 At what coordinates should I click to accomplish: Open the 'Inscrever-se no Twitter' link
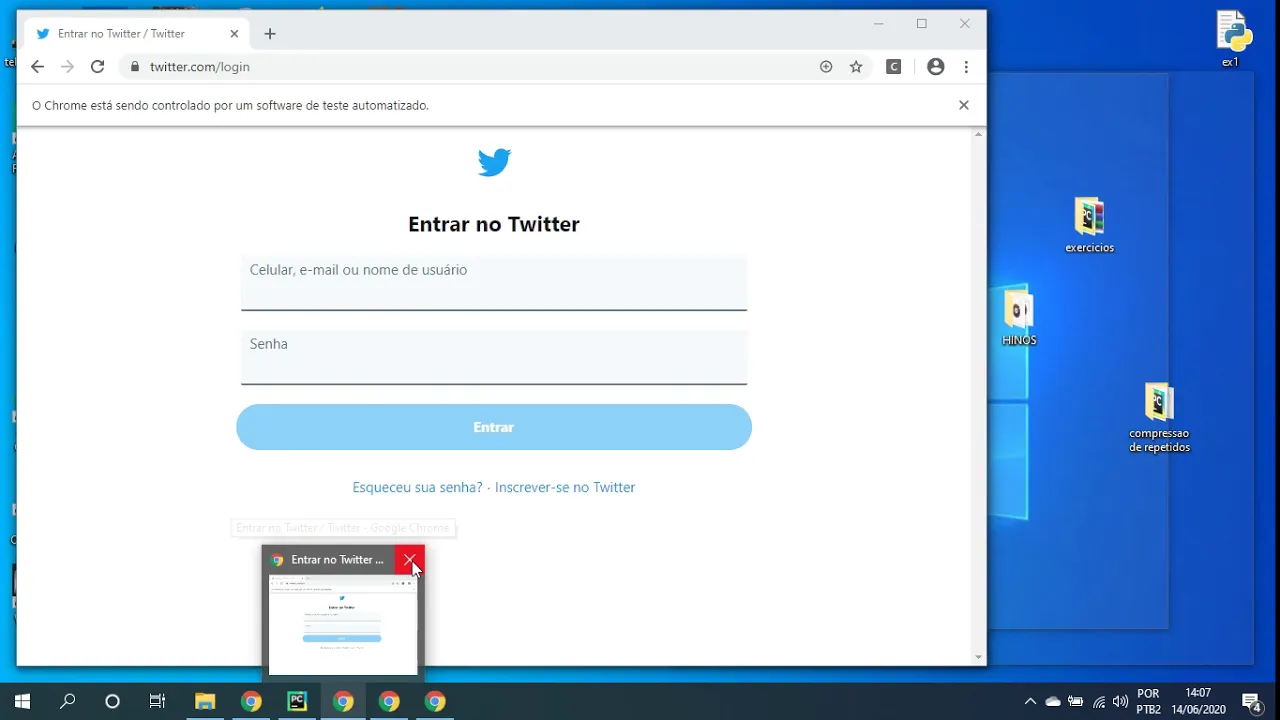coord(565,488)
